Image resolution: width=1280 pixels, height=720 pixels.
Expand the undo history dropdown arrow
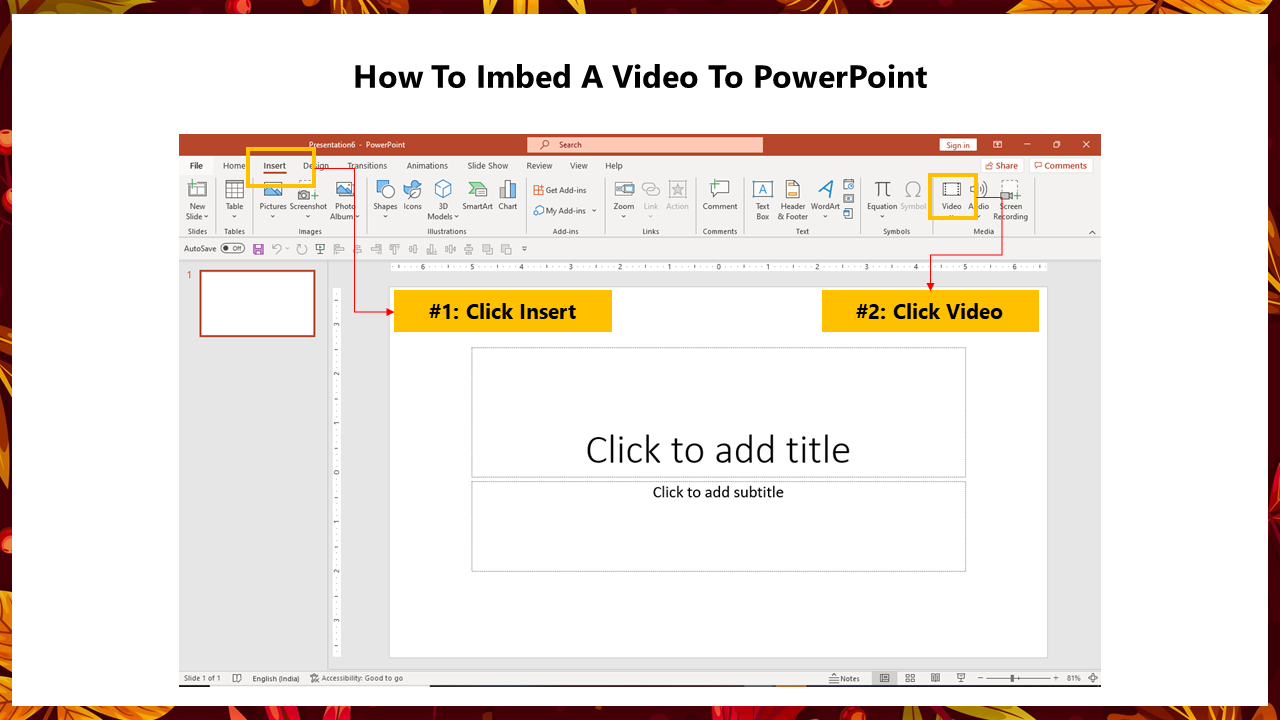click(x=288, y=248)
